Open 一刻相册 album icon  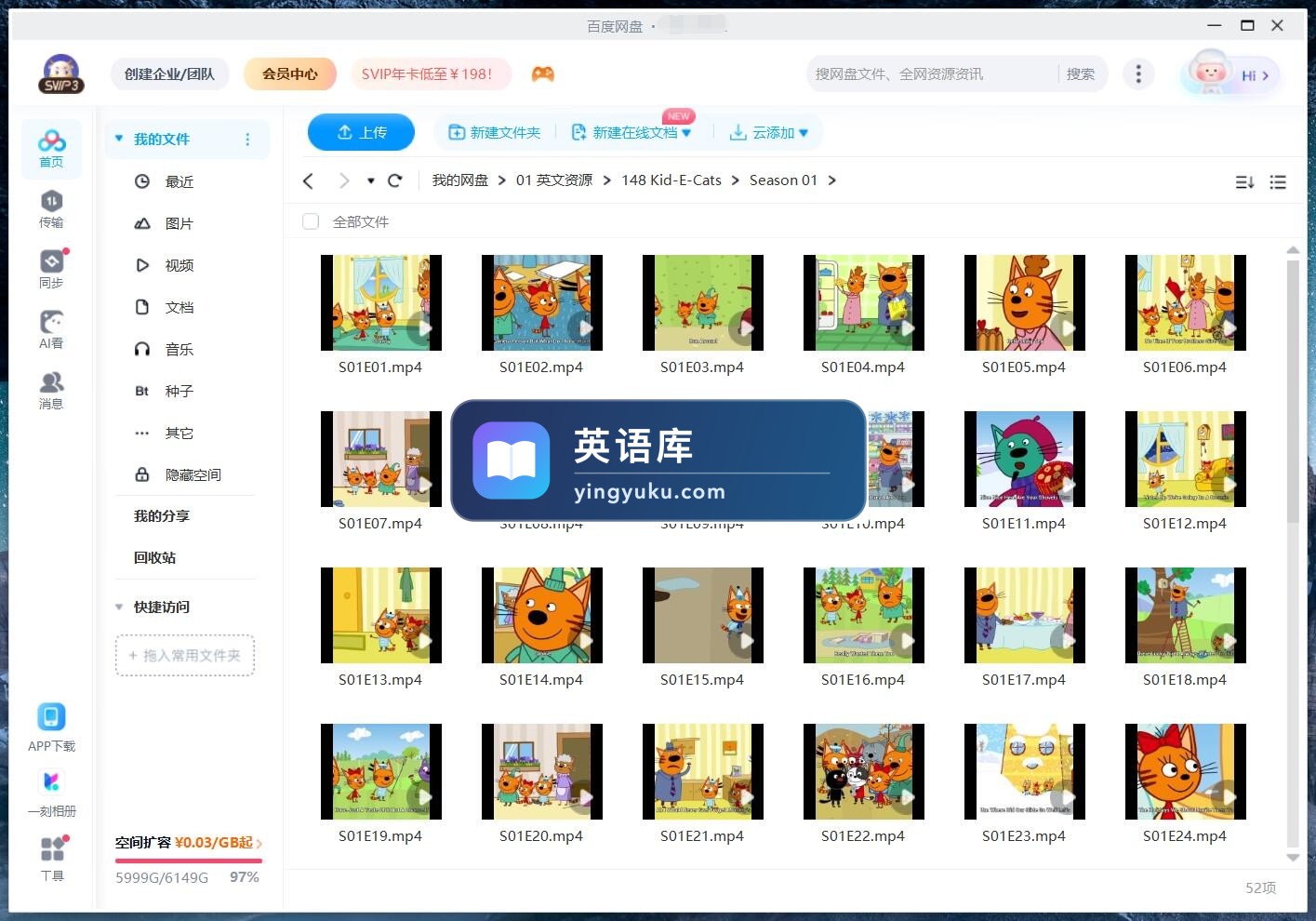pos(51,794)
